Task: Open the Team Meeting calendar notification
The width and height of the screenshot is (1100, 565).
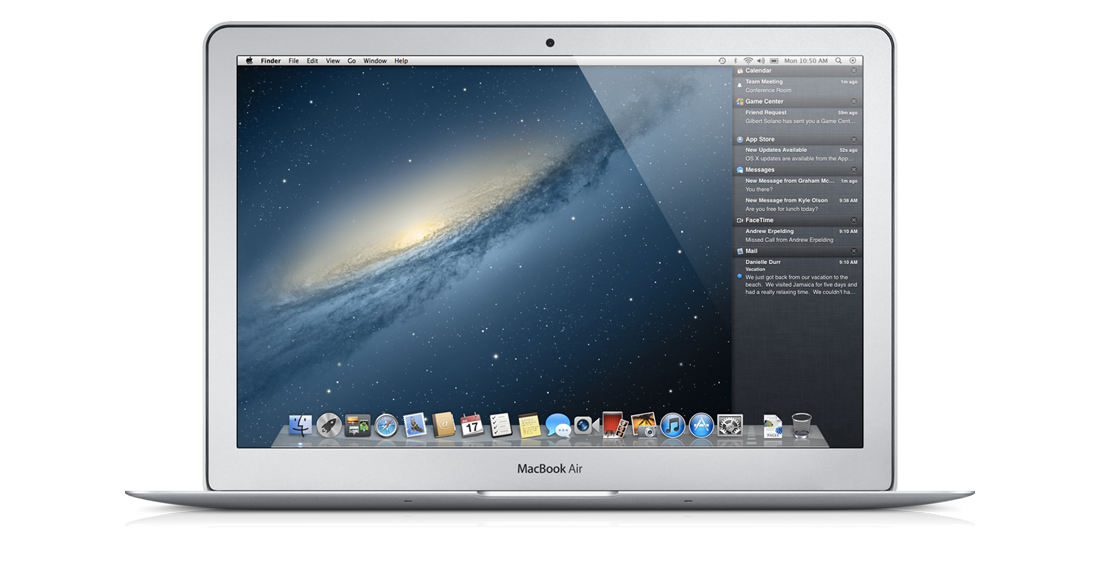Action: coord(798,86)
